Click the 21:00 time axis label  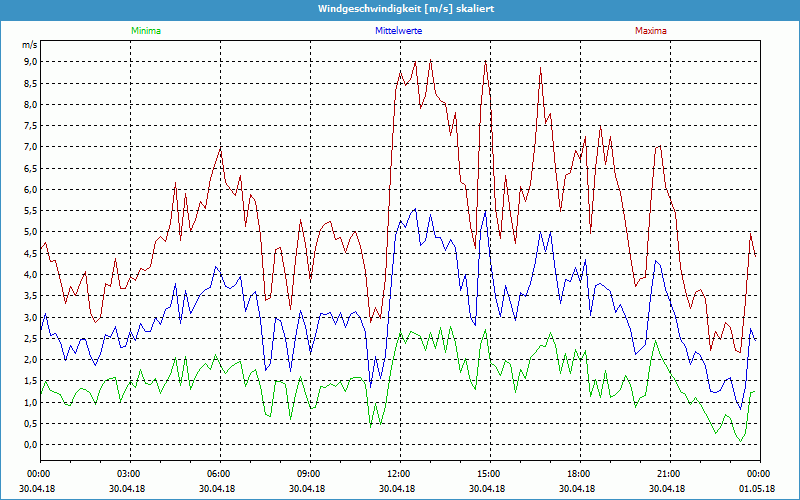click(670, 473)
